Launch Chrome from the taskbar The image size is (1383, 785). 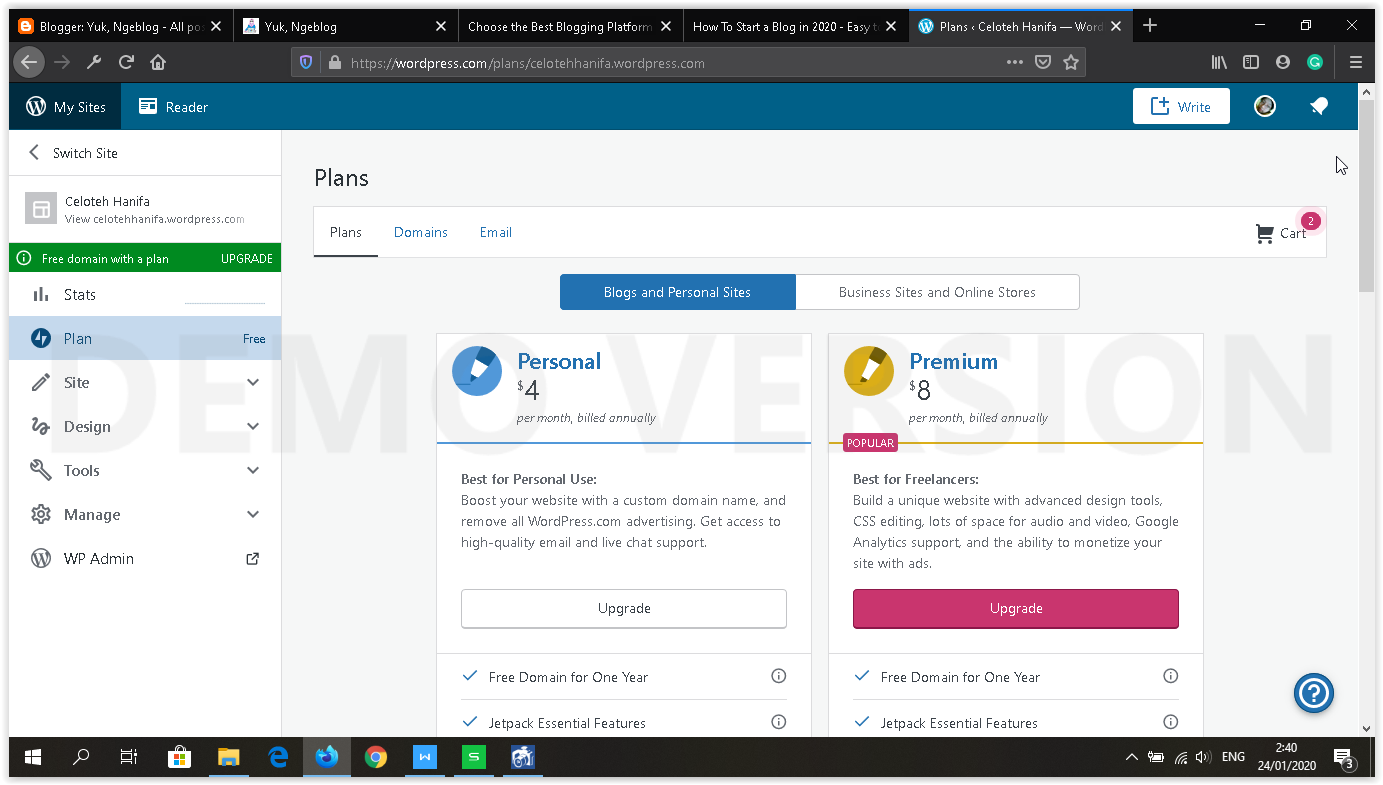(x=376, y=757)
